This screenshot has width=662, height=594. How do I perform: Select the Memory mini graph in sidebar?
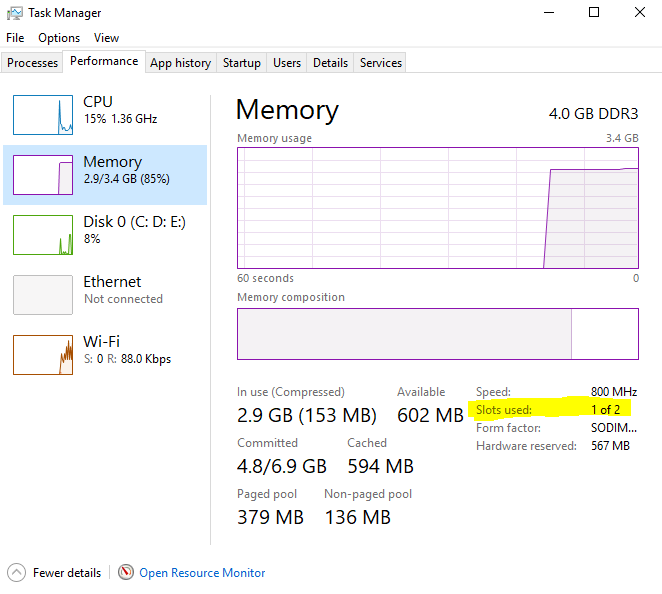pyautogui.click(x=43, y=175)
